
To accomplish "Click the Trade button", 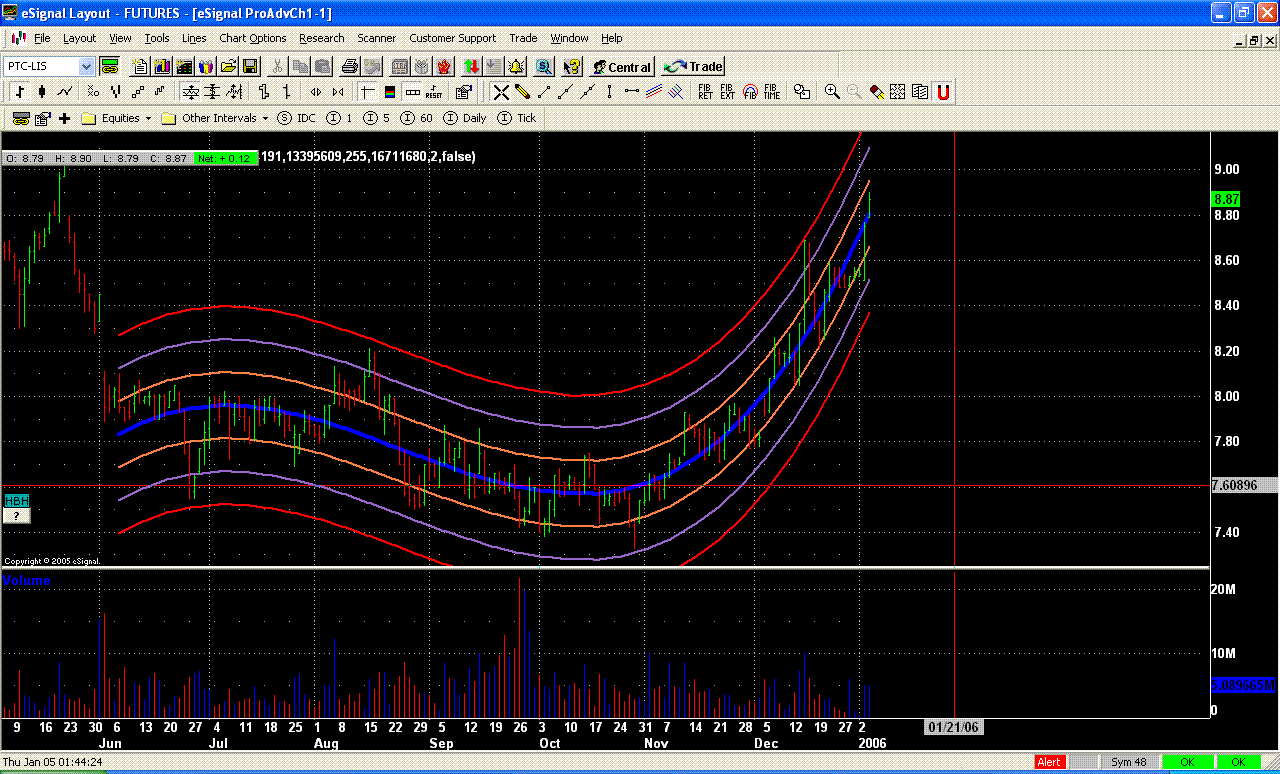I will point(692,66).
